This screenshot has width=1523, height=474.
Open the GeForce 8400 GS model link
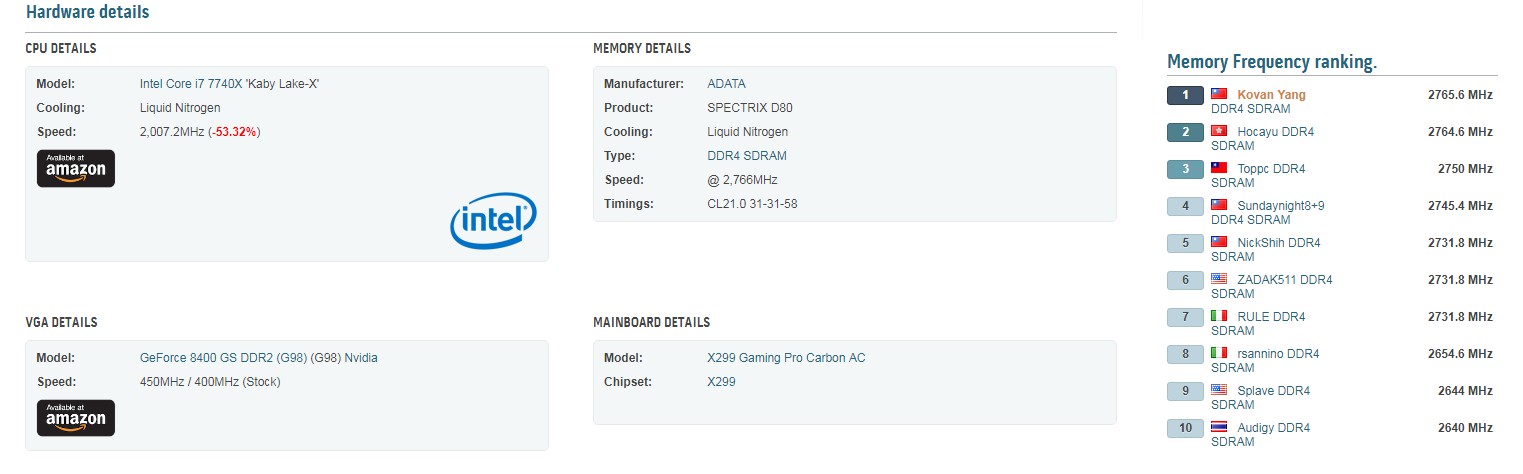(x=258, y=358)
